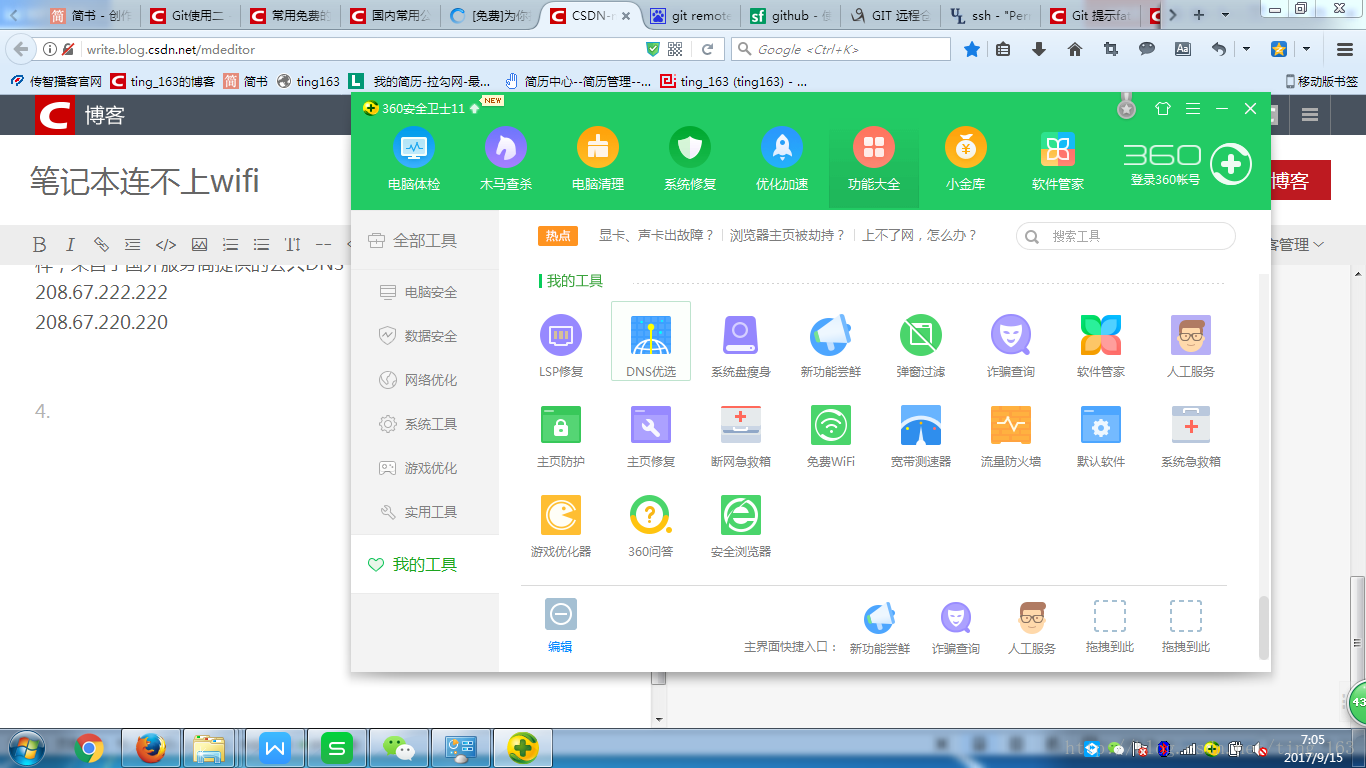Select 电脑安全 category in sidebar
1366x768 pixels.
pyautogui.click(x=425, y=292)
